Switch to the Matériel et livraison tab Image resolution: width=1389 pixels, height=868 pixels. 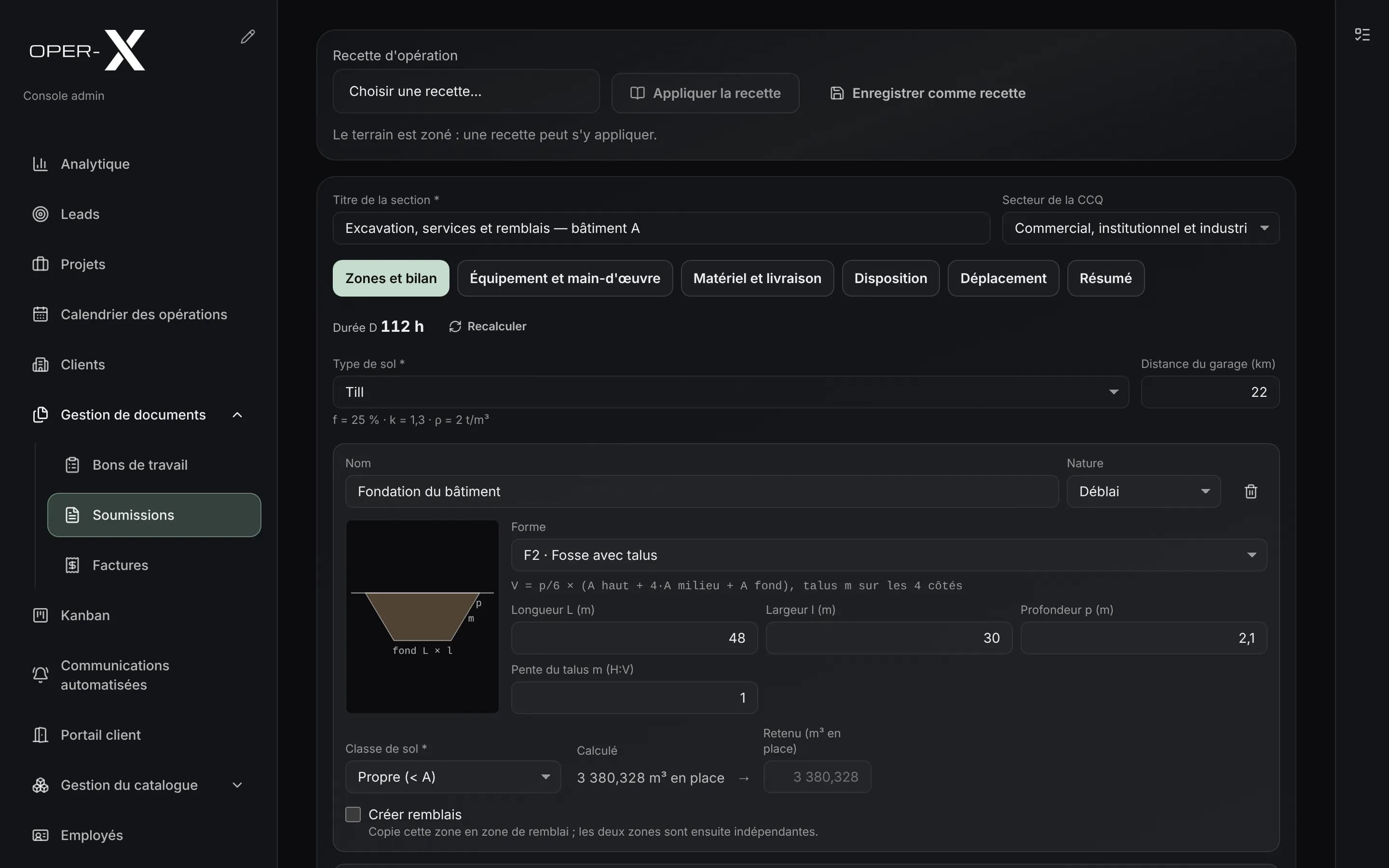[757, 278]
